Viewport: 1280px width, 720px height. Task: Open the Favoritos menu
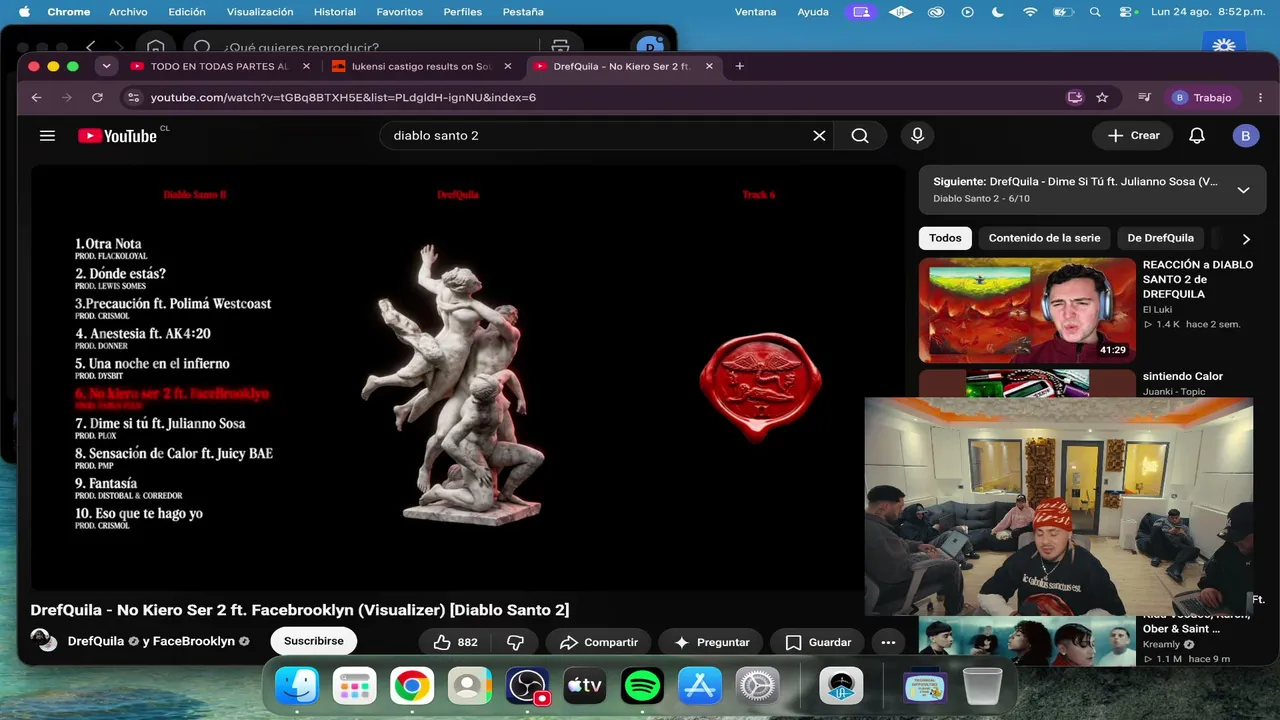399,12
